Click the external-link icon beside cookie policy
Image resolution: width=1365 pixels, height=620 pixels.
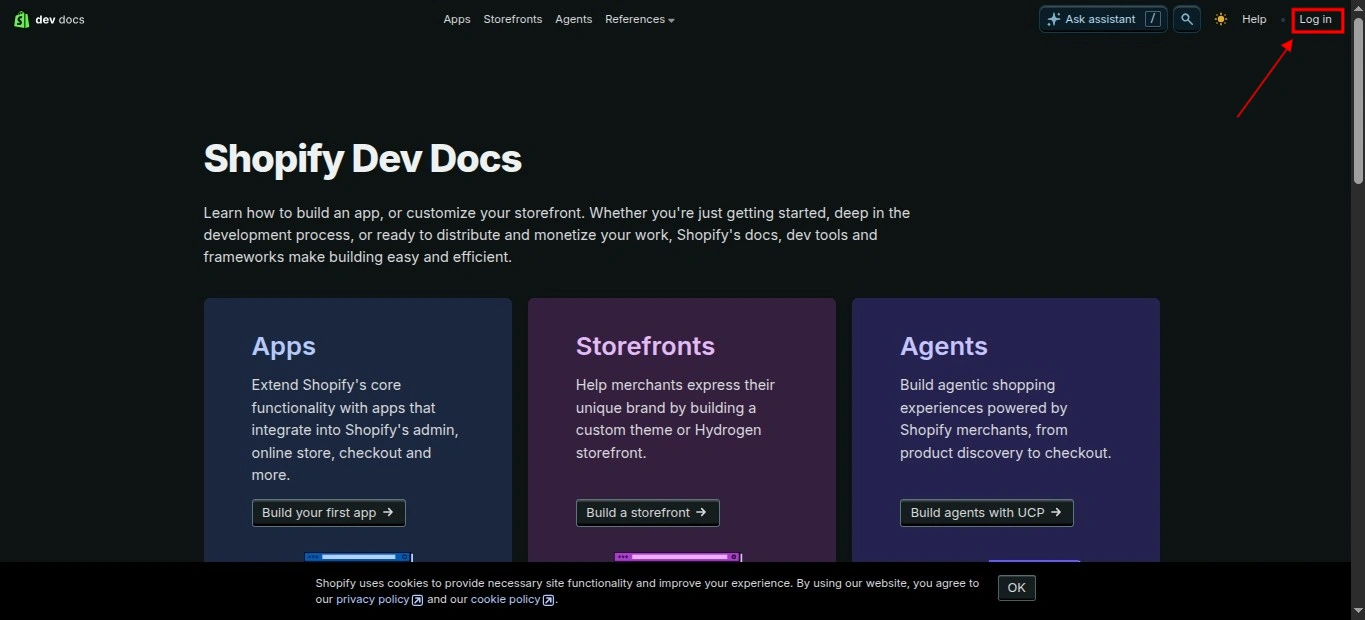[548, 600]
